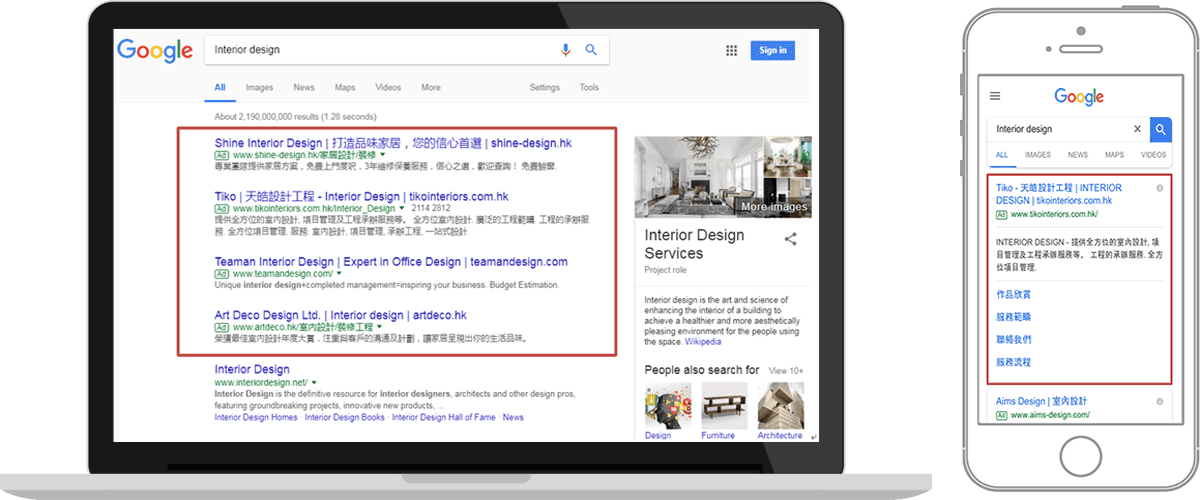The image size is (1200, 500).
Task: Open the Teaman Interior Design ad link
Action: click(x=391, y=261)
